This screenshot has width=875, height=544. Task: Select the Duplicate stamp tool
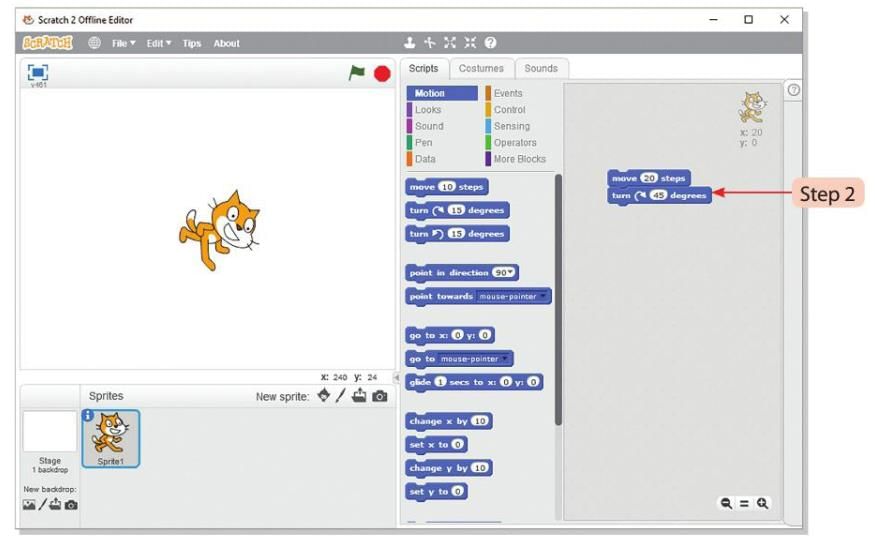point(410,42)
